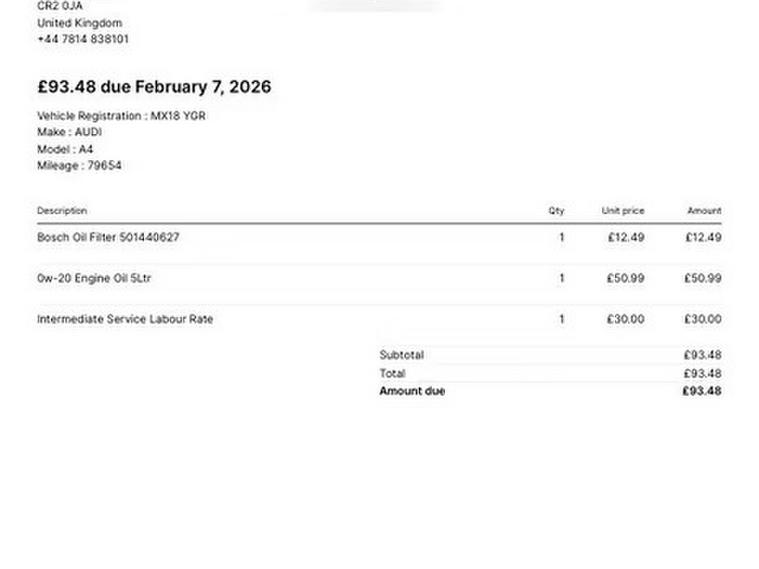
Task: Click the phone number +44 7814 838101
Action: pos(83,39)
